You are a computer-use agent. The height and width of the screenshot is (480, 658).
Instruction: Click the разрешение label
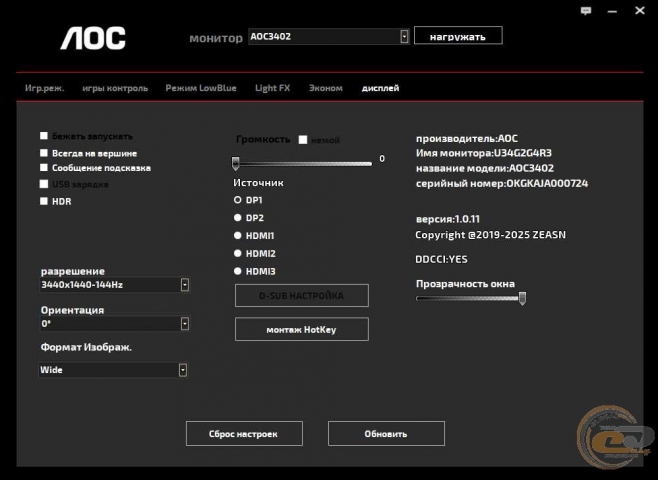73,271
